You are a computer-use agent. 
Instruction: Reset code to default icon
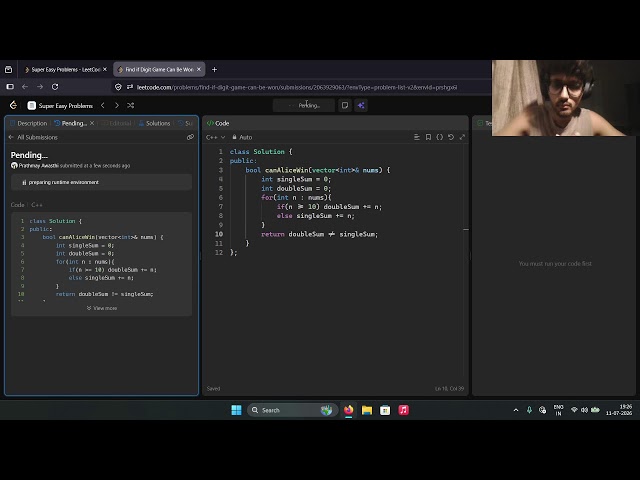pyautogui.click(x=451, y=137)
